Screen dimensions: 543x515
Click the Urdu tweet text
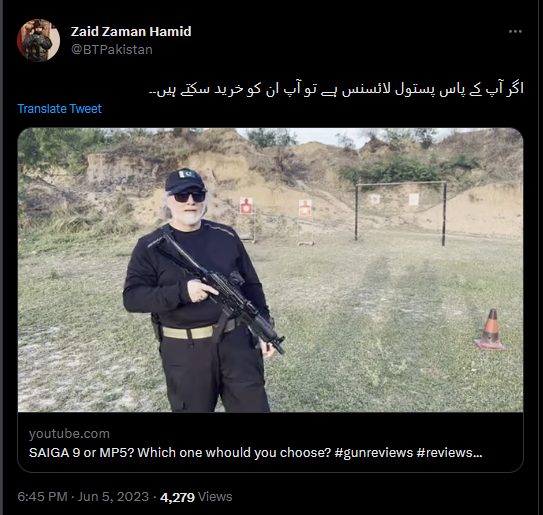pyautogui.click(x=336, y=89)
